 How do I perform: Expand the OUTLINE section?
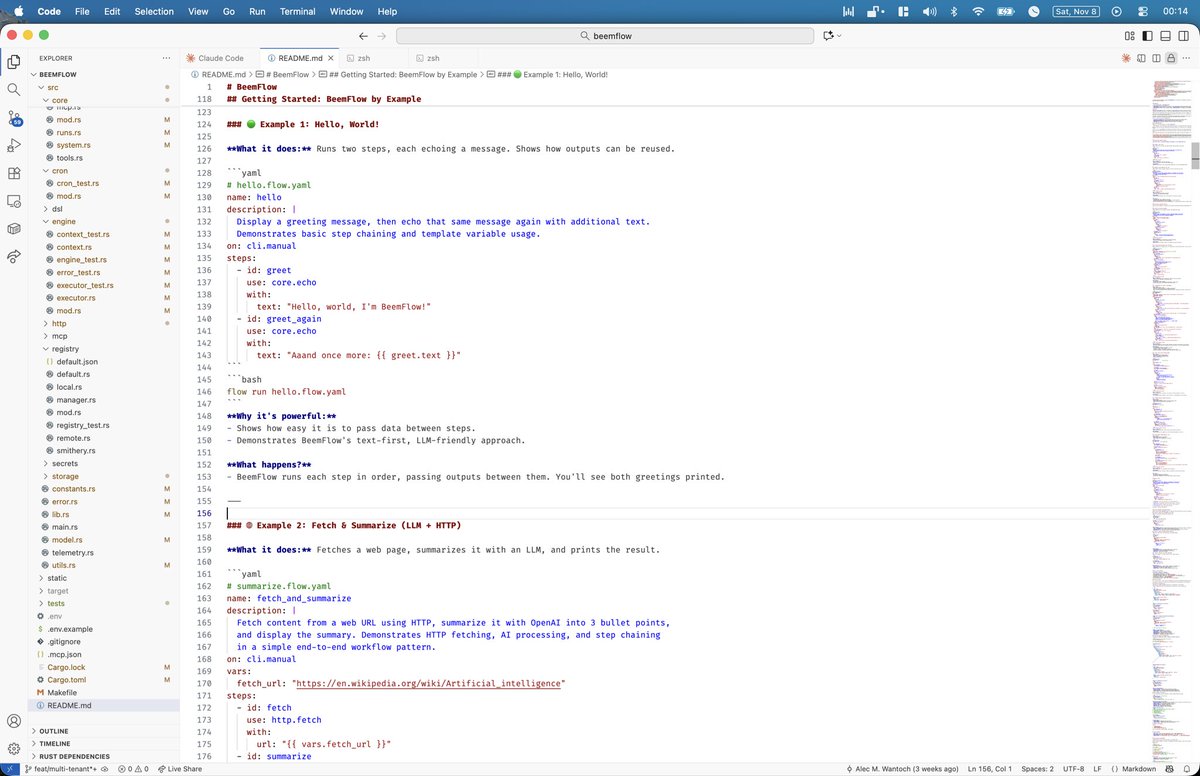tap(104, 731)
